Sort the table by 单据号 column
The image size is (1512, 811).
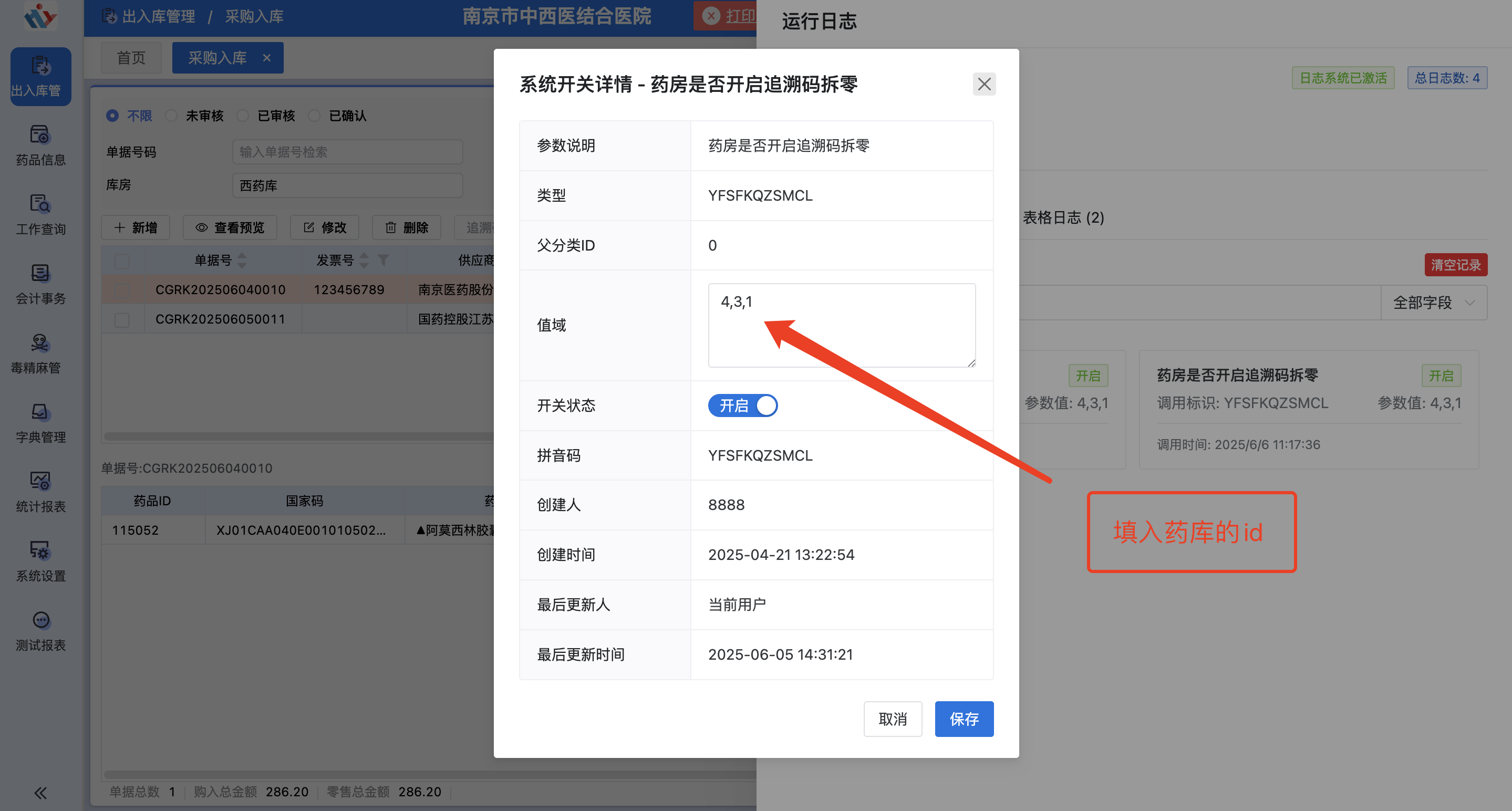point(242,261)
